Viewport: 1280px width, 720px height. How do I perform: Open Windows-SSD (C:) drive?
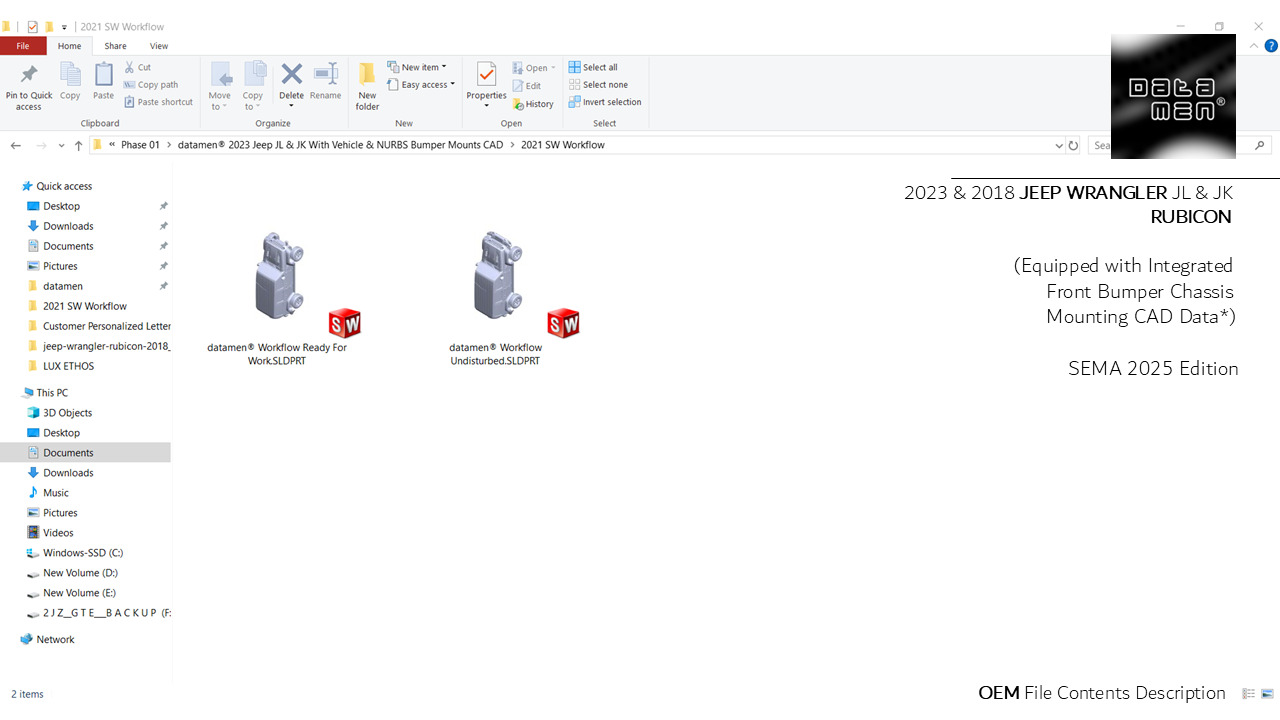[83, 553]
